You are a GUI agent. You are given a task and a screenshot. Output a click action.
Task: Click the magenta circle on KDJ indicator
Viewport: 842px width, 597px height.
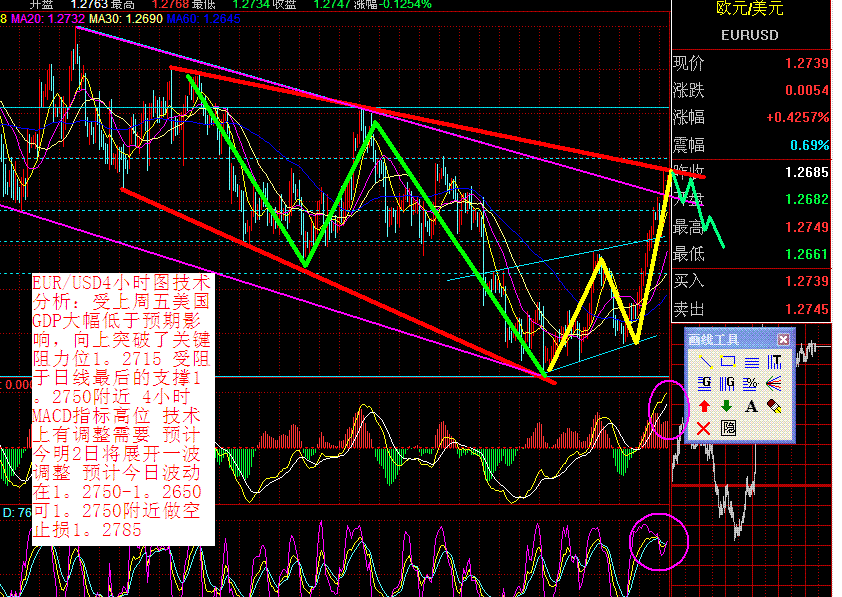(x=659, y=541)
